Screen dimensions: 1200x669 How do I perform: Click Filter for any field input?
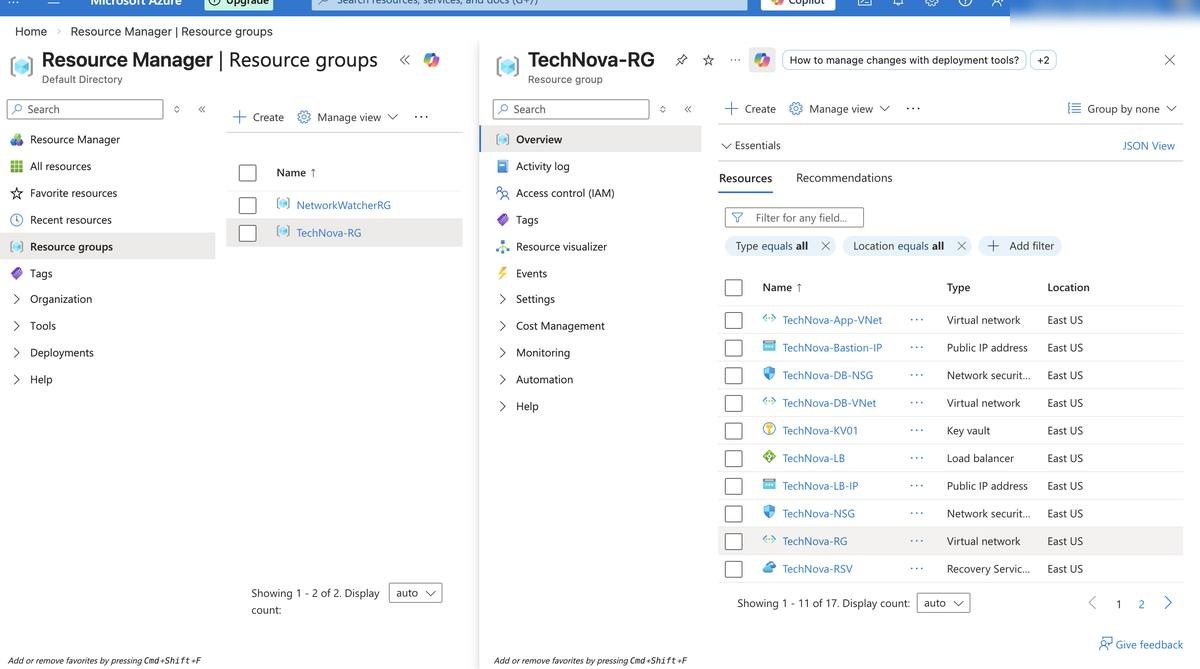[x=794, y=217]
